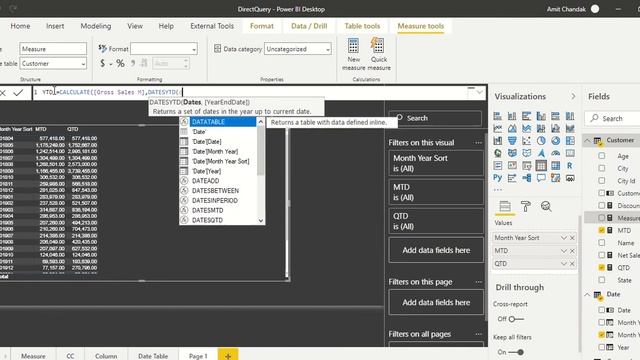Expand the formula bar chevron

point(480,93)
